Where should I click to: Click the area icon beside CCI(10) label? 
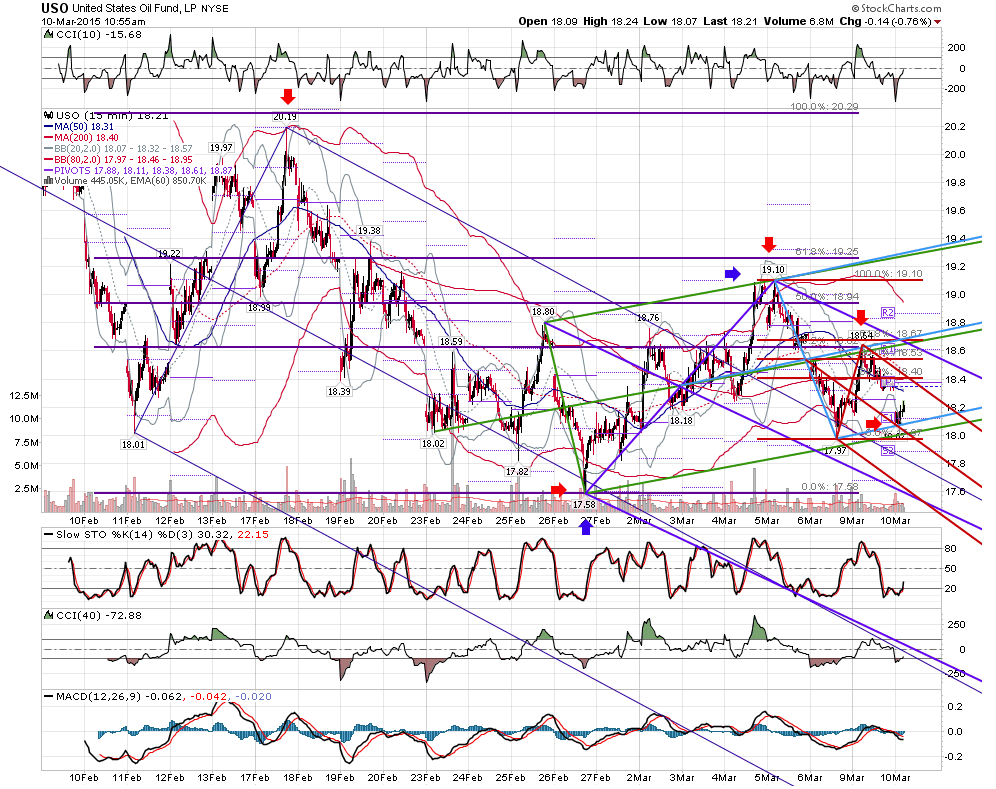click(48, 34)
